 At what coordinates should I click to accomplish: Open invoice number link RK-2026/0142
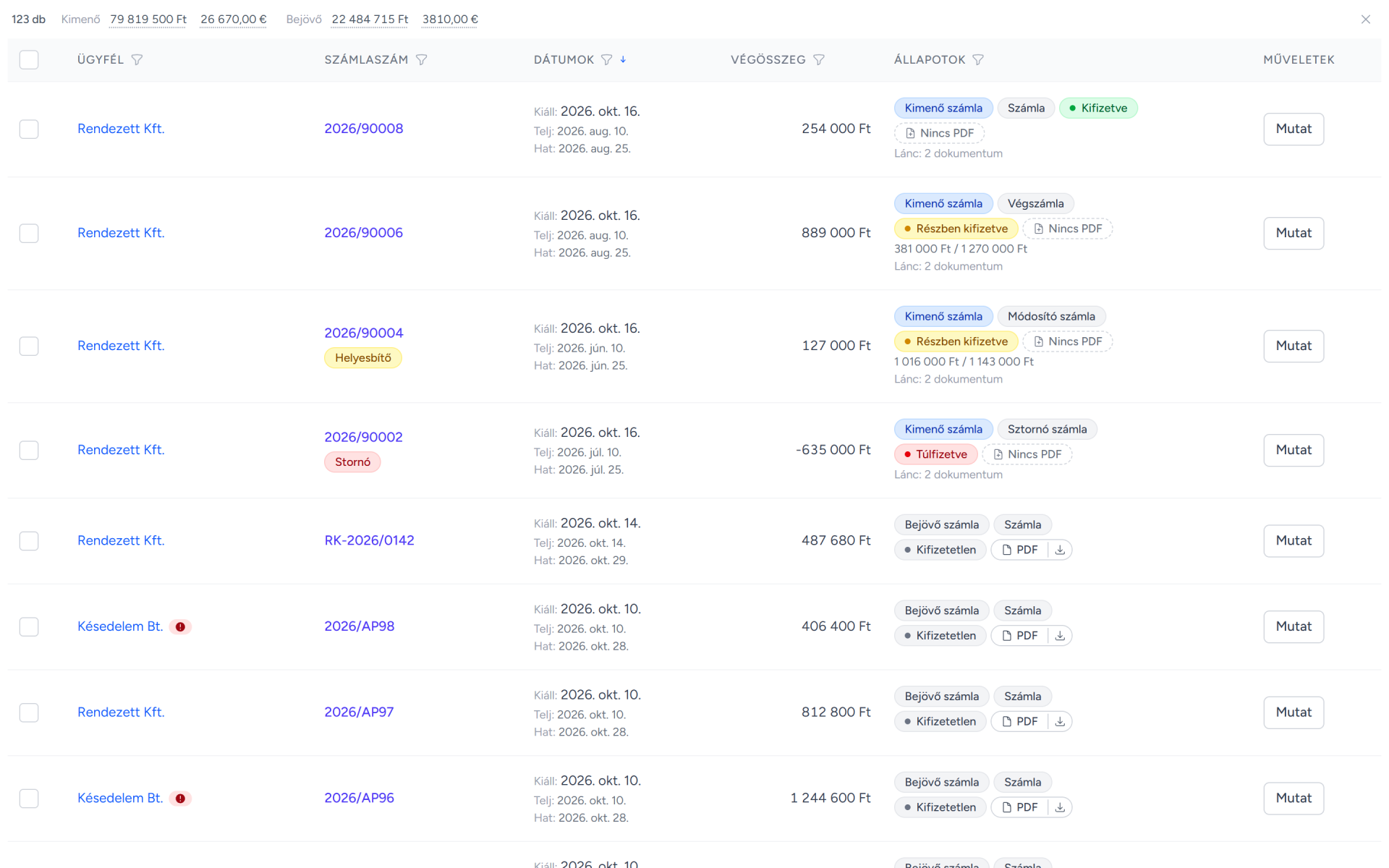click(x=369, y=541)
